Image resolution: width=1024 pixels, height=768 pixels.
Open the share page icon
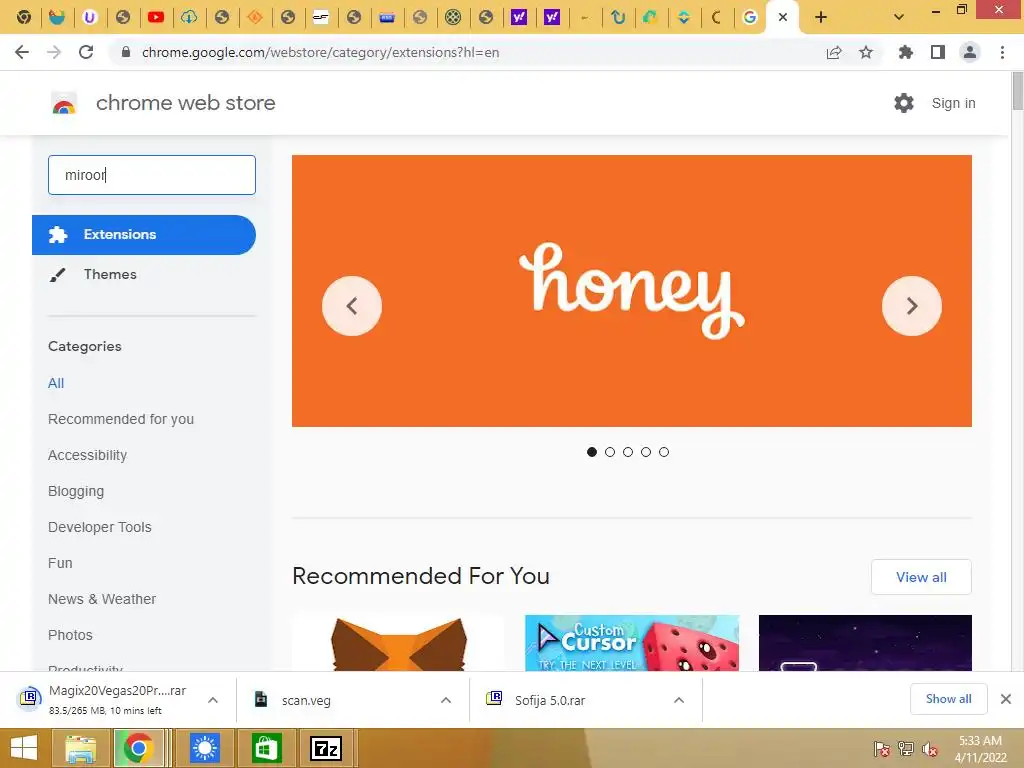click(x=834, y=53)
